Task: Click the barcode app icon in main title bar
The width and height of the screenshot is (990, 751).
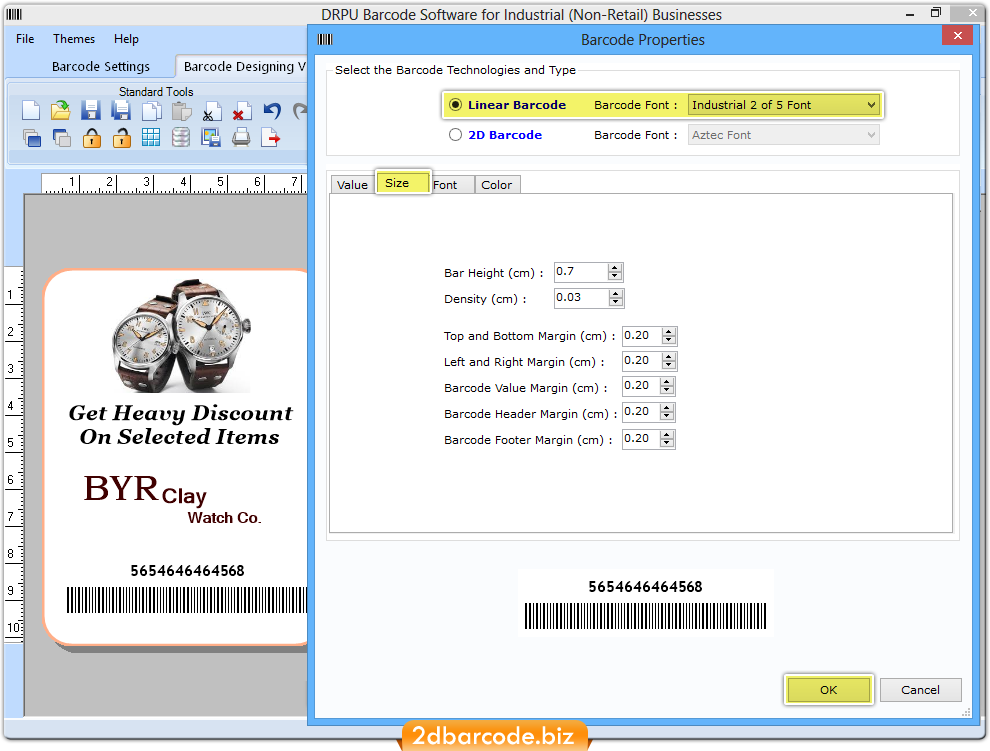Action: [x=14, y=14]
